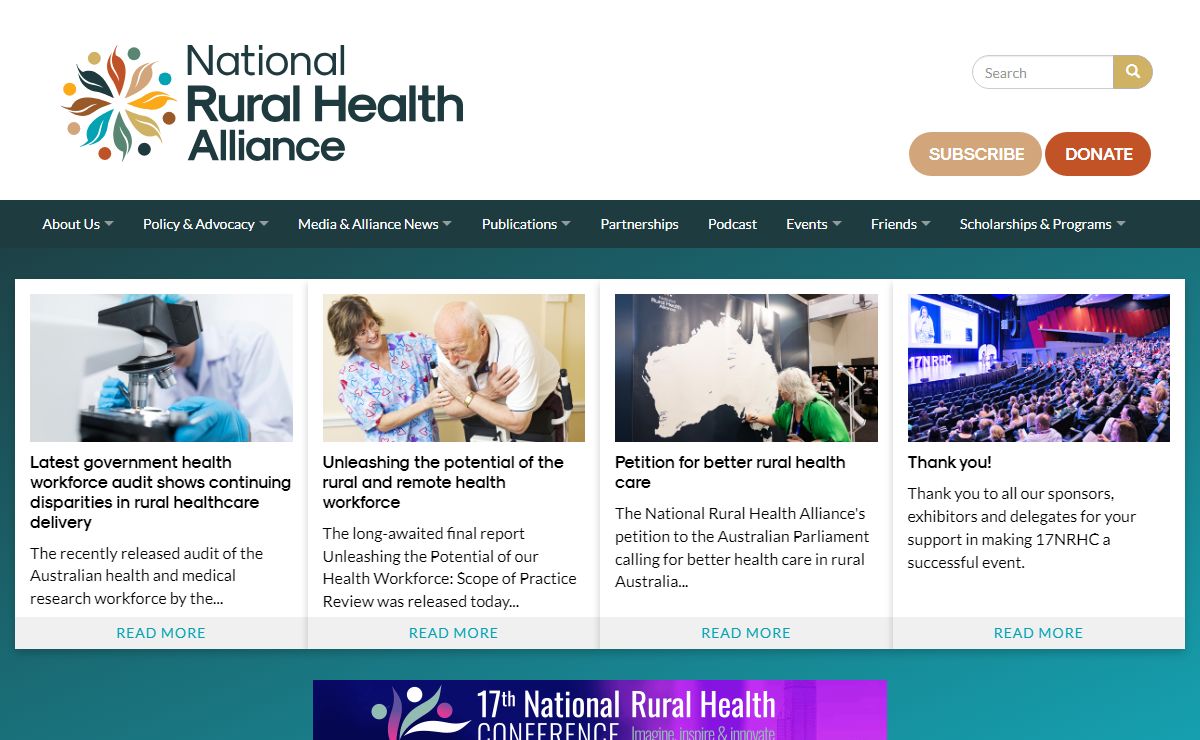Click text "The recently released audit of the"
This screenshot has width=1200, height=740.
pos(147,553)
